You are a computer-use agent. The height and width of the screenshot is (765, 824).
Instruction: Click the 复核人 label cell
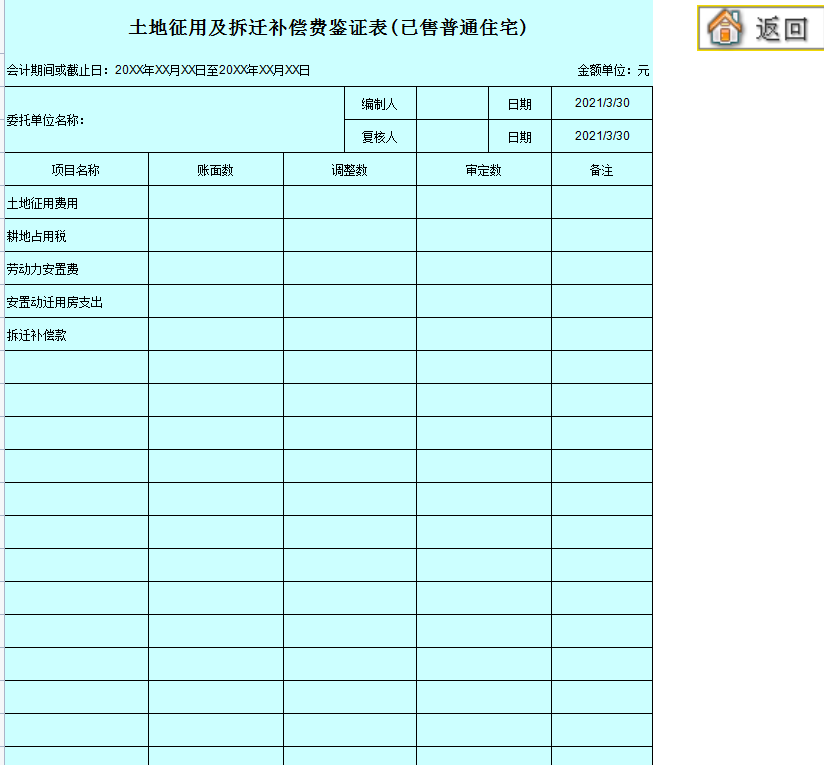click(378, 136)
